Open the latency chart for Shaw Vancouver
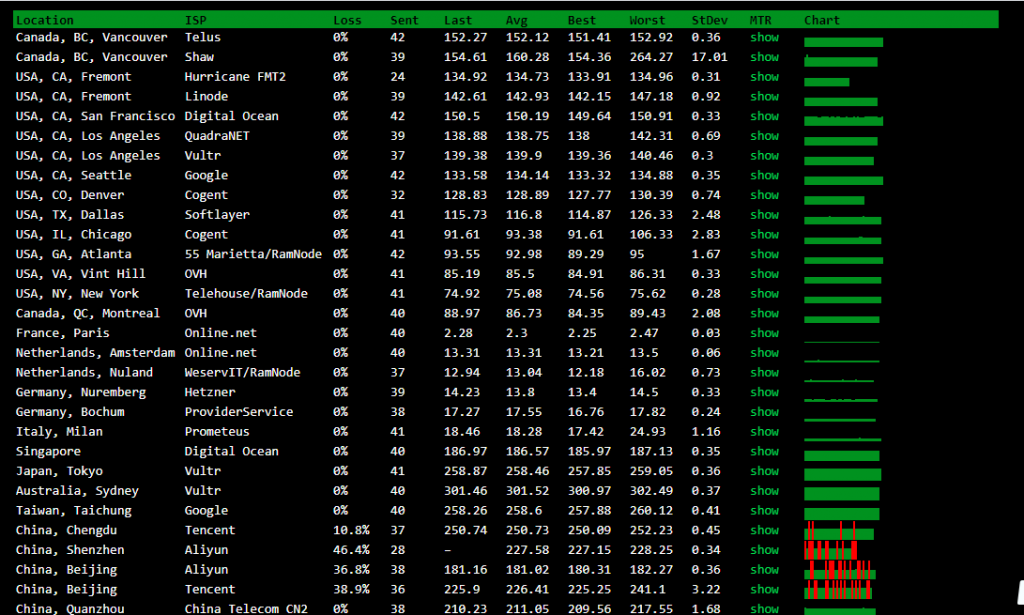Viewport: 1024px width, 615px height. click(x=841, y=61)
